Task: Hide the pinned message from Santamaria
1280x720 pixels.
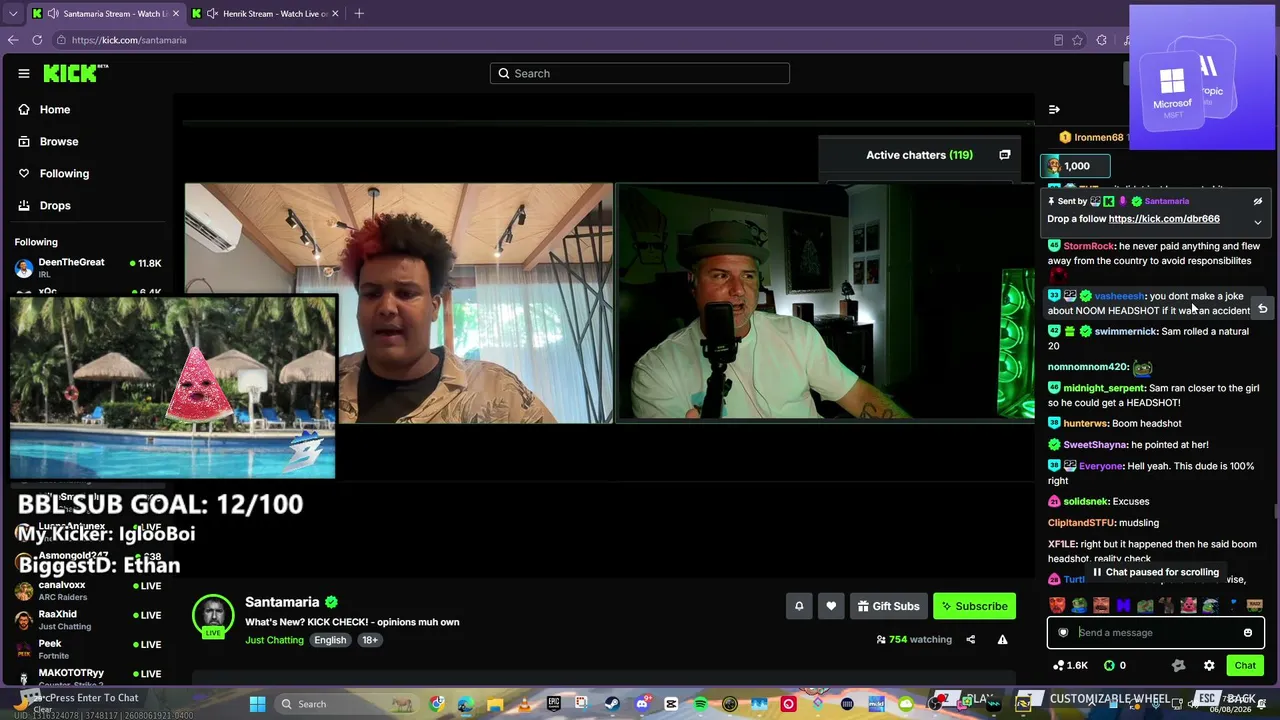Action: 1258,201
